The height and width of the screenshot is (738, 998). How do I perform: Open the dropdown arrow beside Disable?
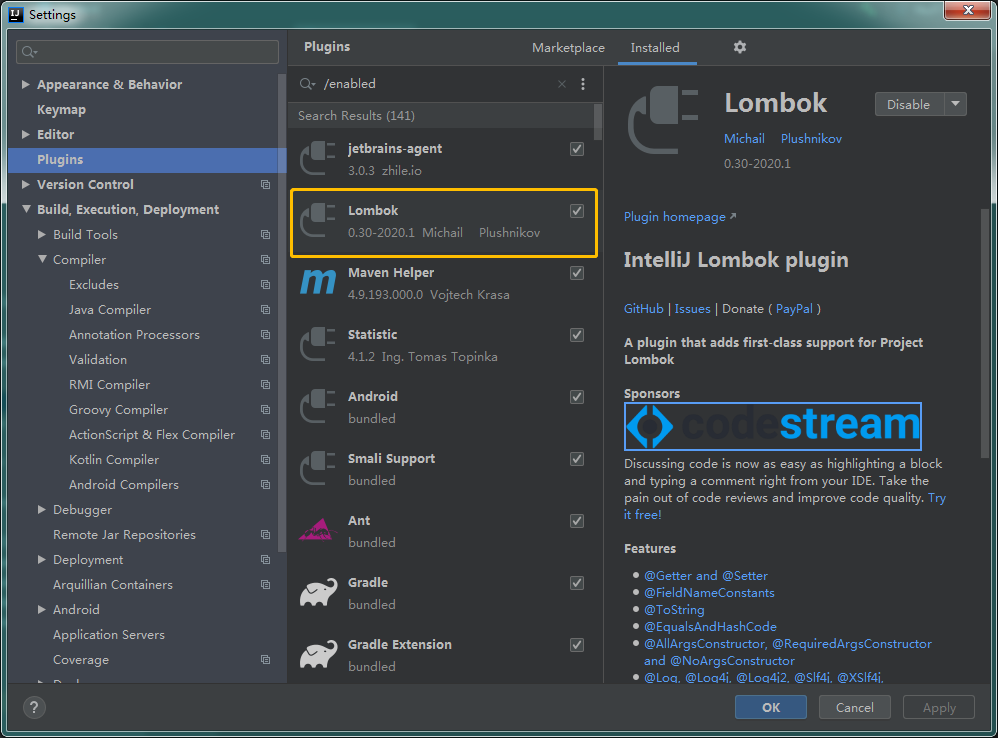coord(955,104)
